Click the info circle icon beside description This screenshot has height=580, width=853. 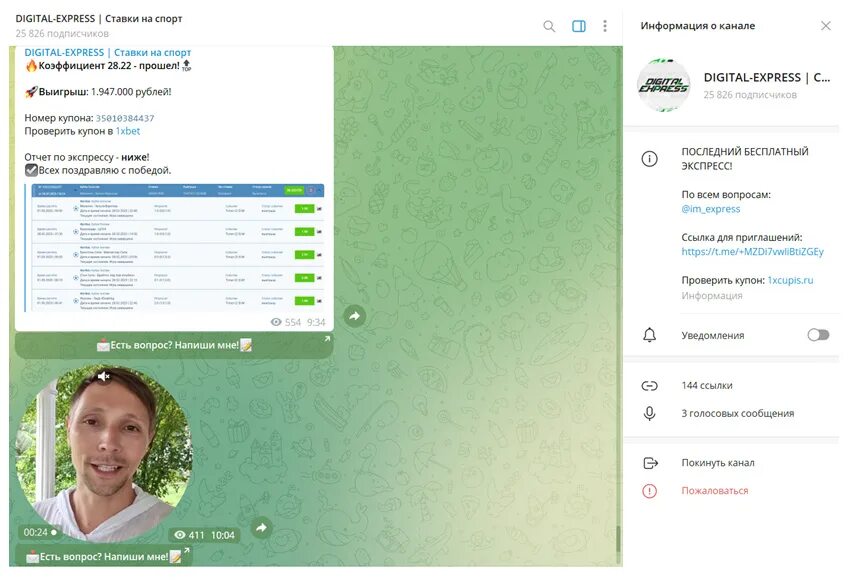650,159
